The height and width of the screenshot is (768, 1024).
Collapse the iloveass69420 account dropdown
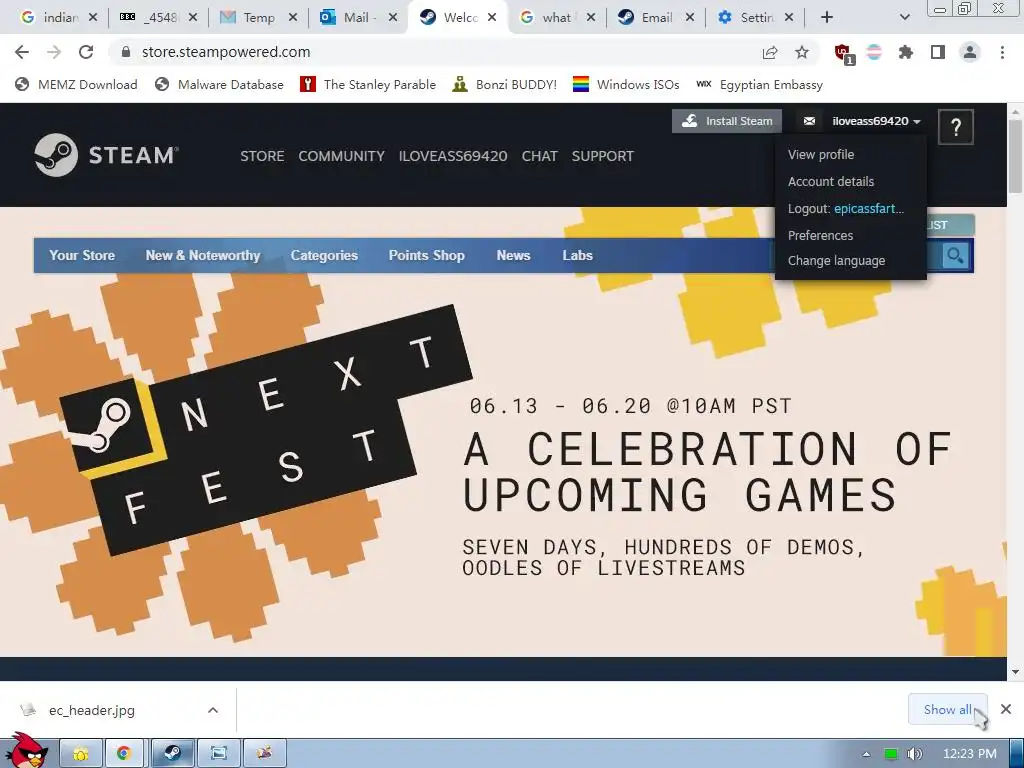click(x=876, y=121)
